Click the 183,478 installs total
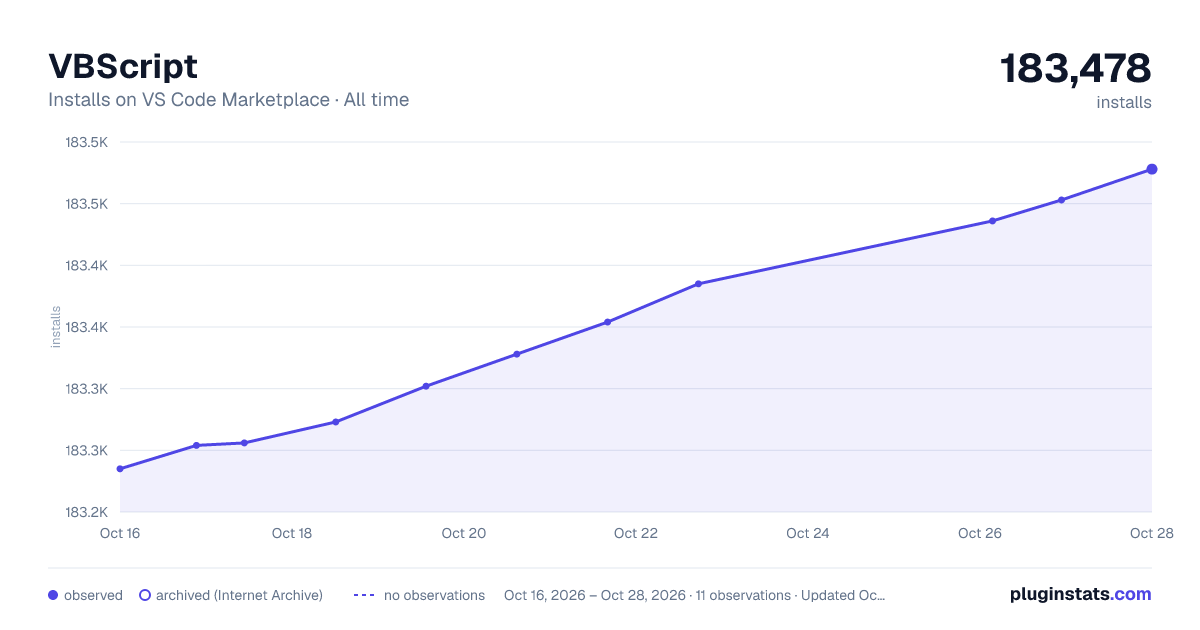This screenshot has width=1200, height=630. point(1076,68)
